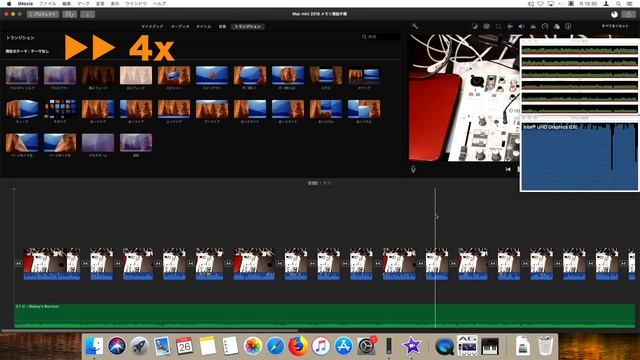The image size is (640, 360).
Task: Select the green background music track
Action: (325, 316)
